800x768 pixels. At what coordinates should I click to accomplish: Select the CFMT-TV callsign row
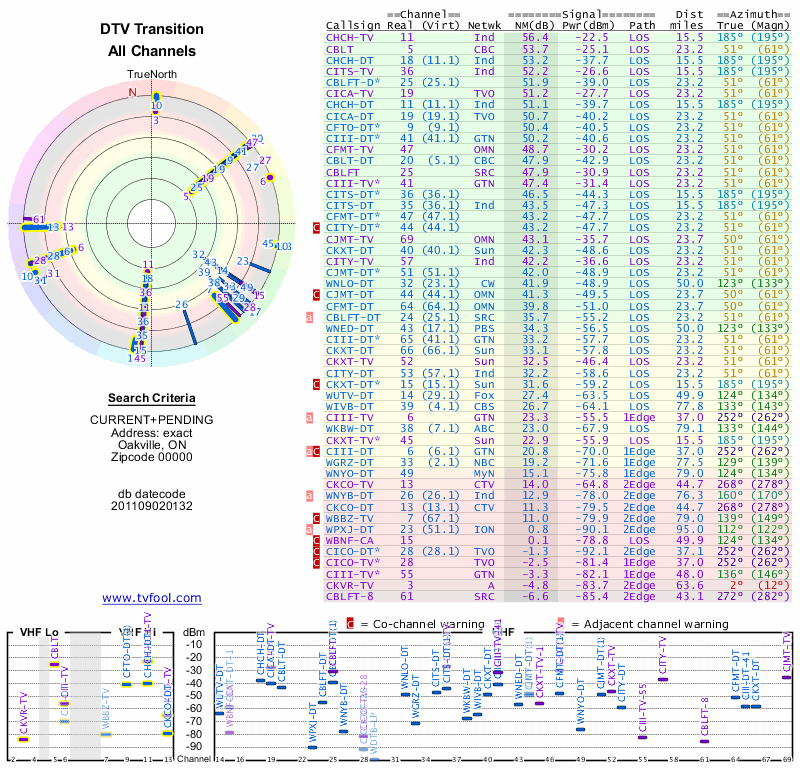pyautogui.click(x=349, y=150)
